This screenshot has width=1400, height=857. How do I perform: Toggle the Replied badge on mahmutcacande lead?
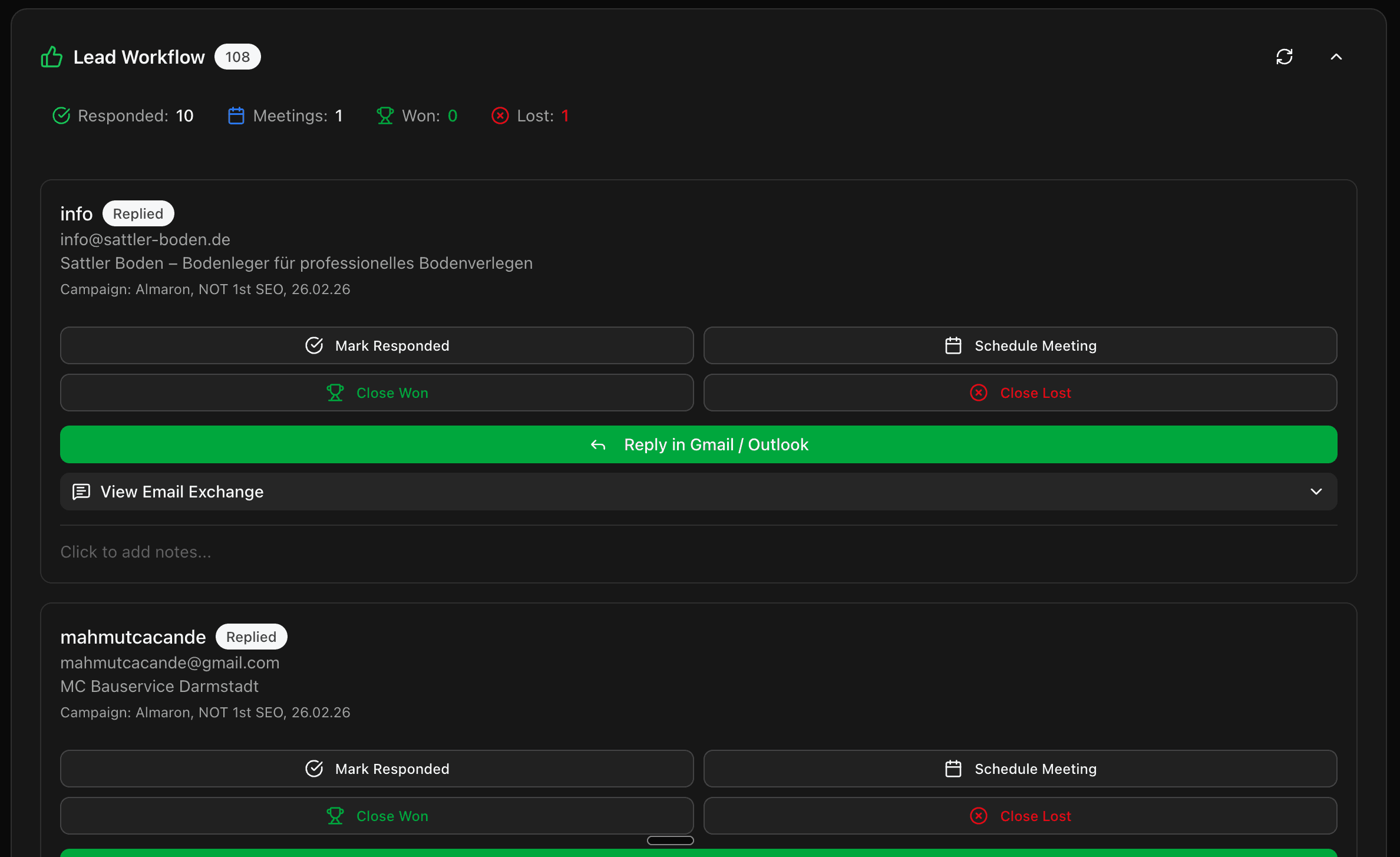(251, 637)
